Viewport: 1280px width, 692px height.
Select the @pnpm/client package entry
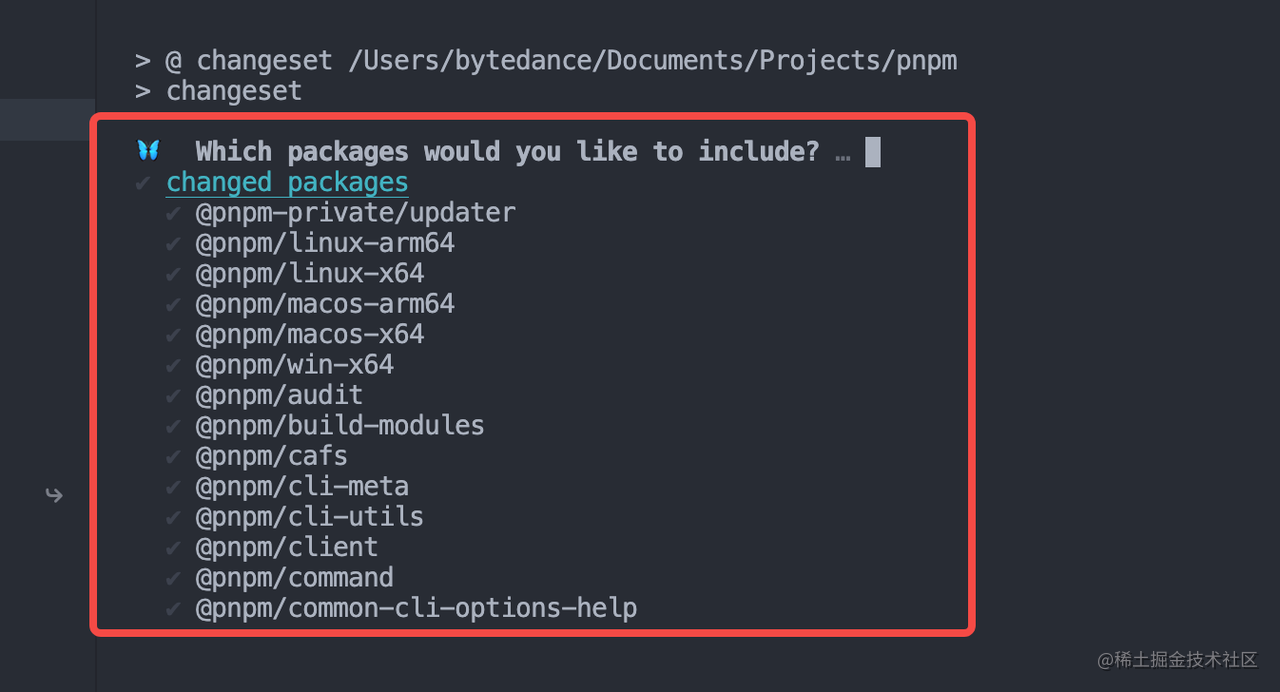[x=287, y=548]
